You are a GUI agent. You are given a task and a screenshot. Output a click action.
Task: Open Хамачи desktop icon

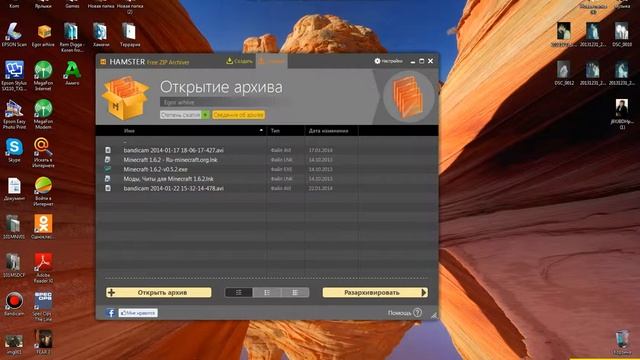pyautogui.click(x=101, y=35)
